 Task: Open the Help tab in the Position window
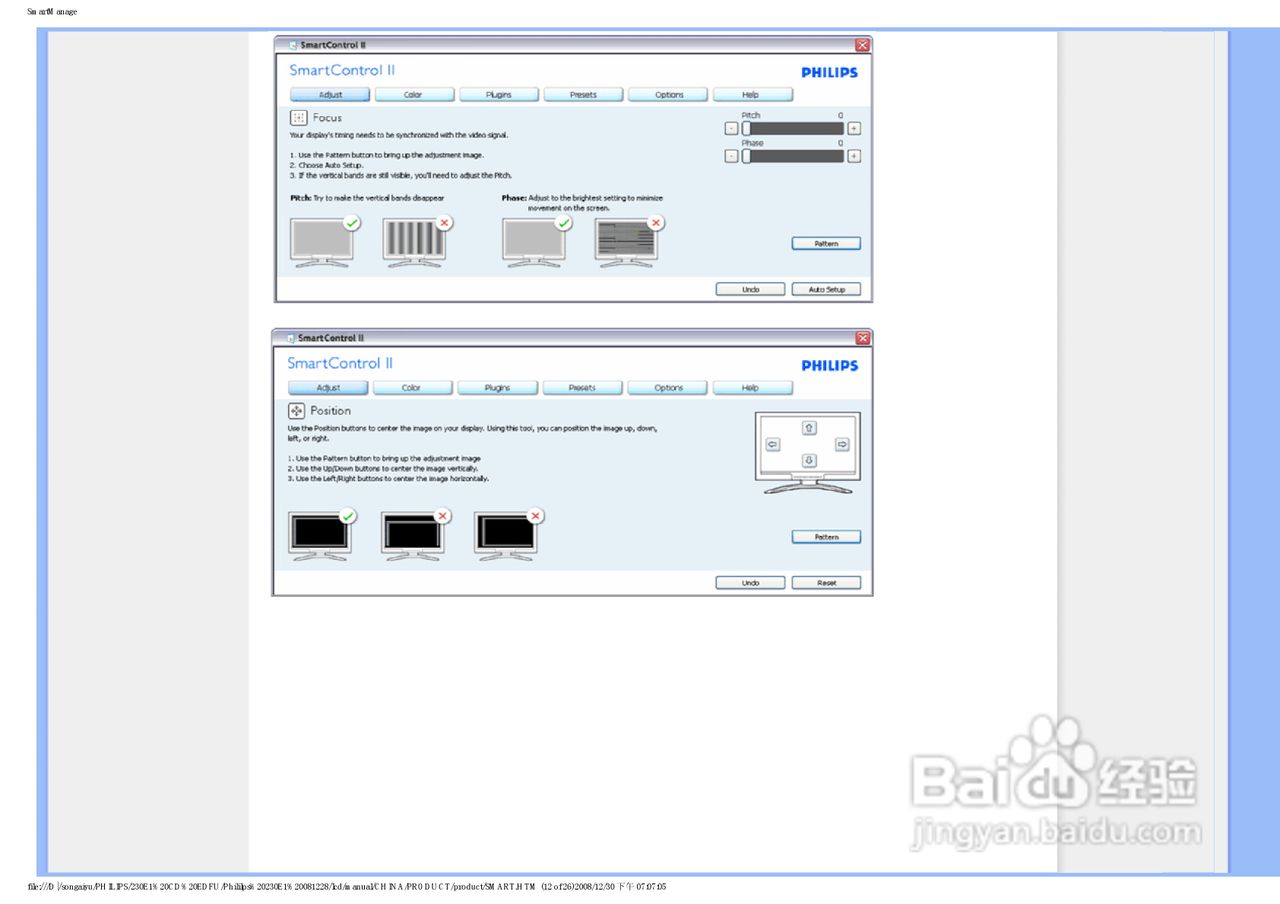click(x=752, y=388)
